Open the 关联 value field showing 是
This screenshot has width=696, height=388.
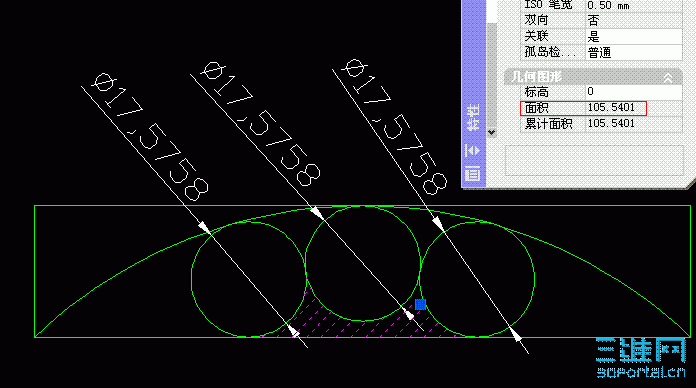[633, 36]
